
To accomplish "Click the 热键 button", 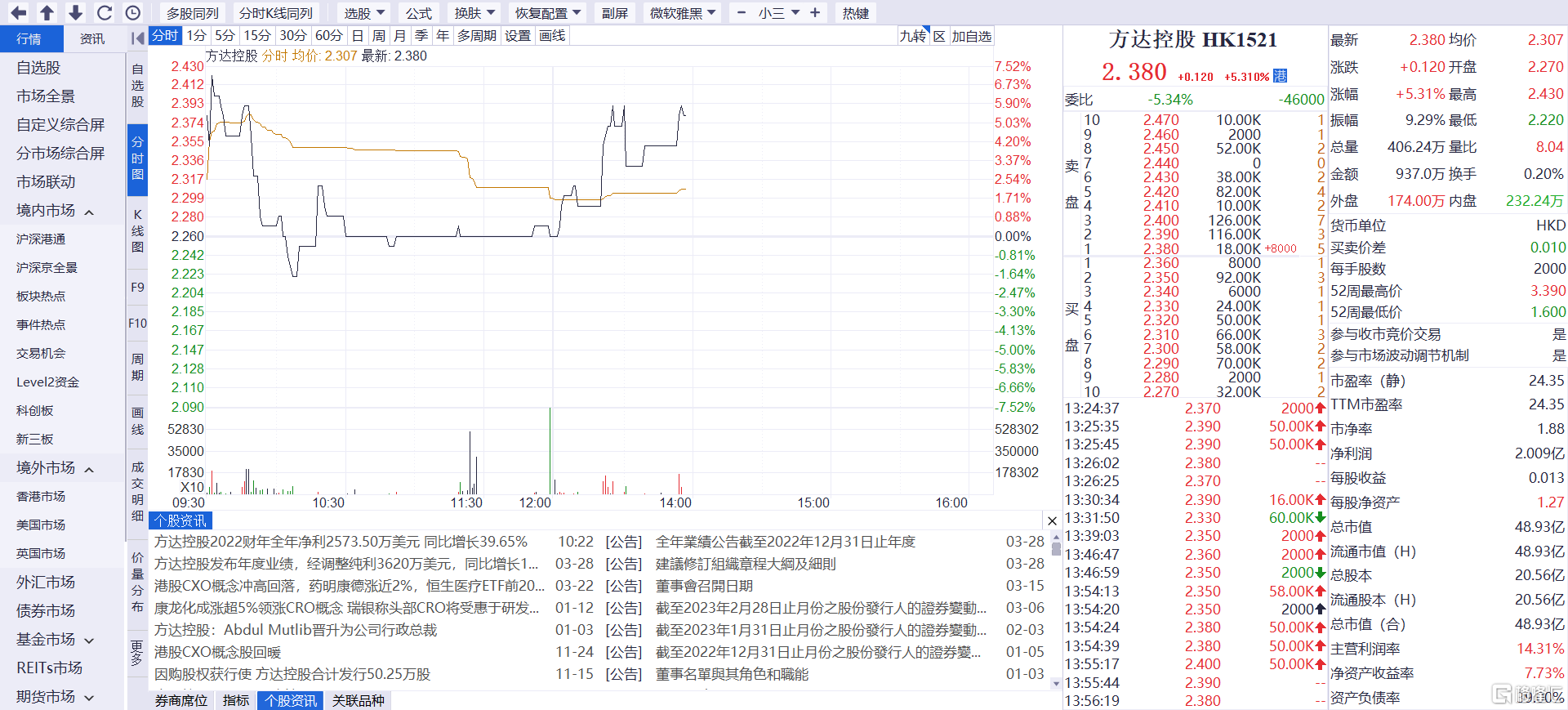I will tap(856, 13).
